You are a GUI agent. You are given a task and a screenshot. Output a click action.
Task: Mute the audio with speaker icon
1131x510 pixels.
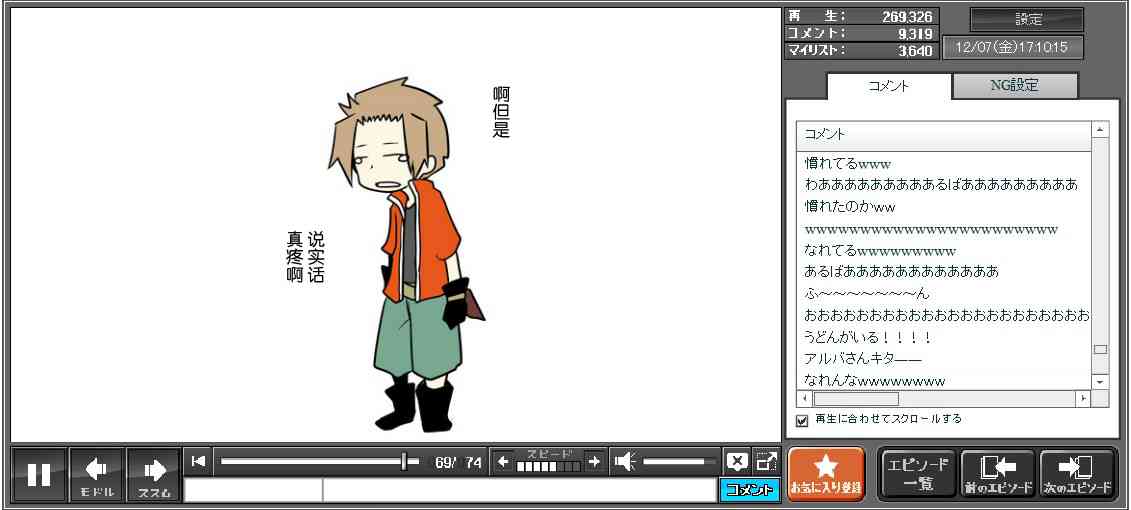(x=625, y=461)
